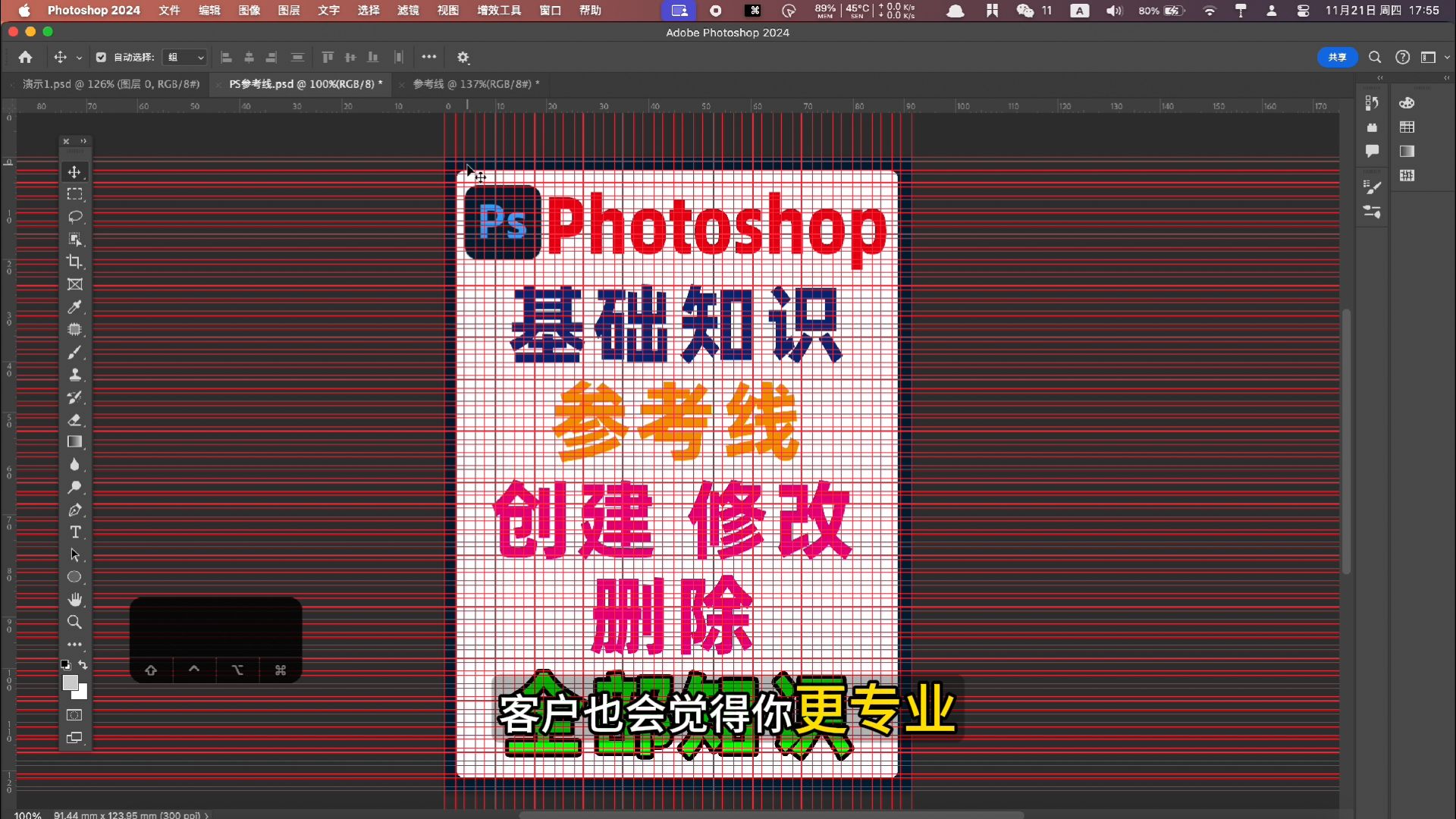This screenshot has width=1456, height=819.
Task: Select the Blur tool
Action: (74, 465)
